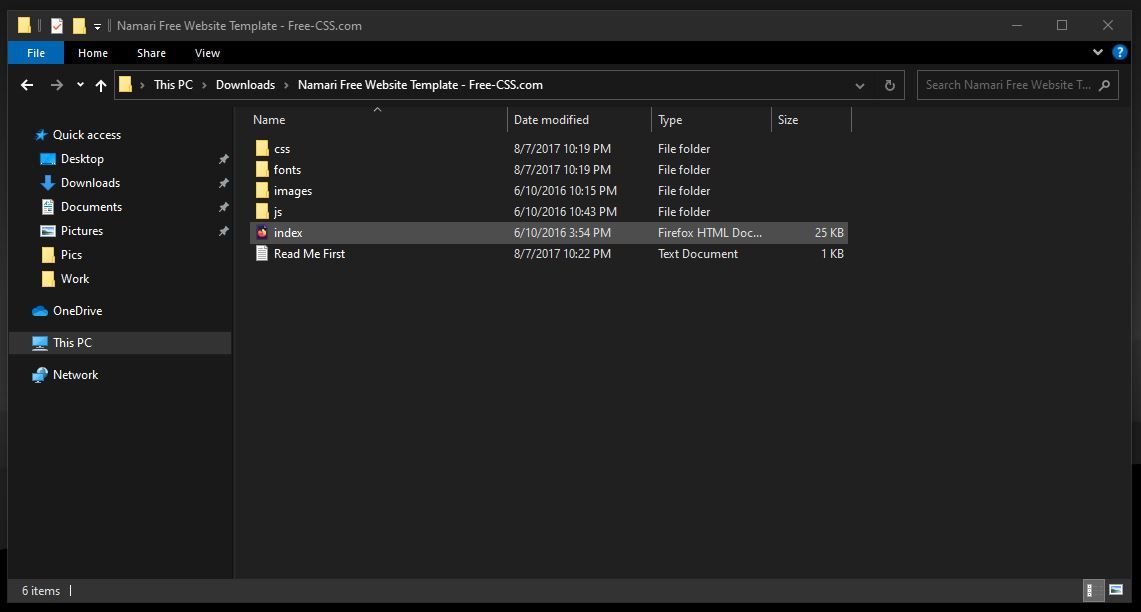Click the pin icon next to Documents

[223, 207]
